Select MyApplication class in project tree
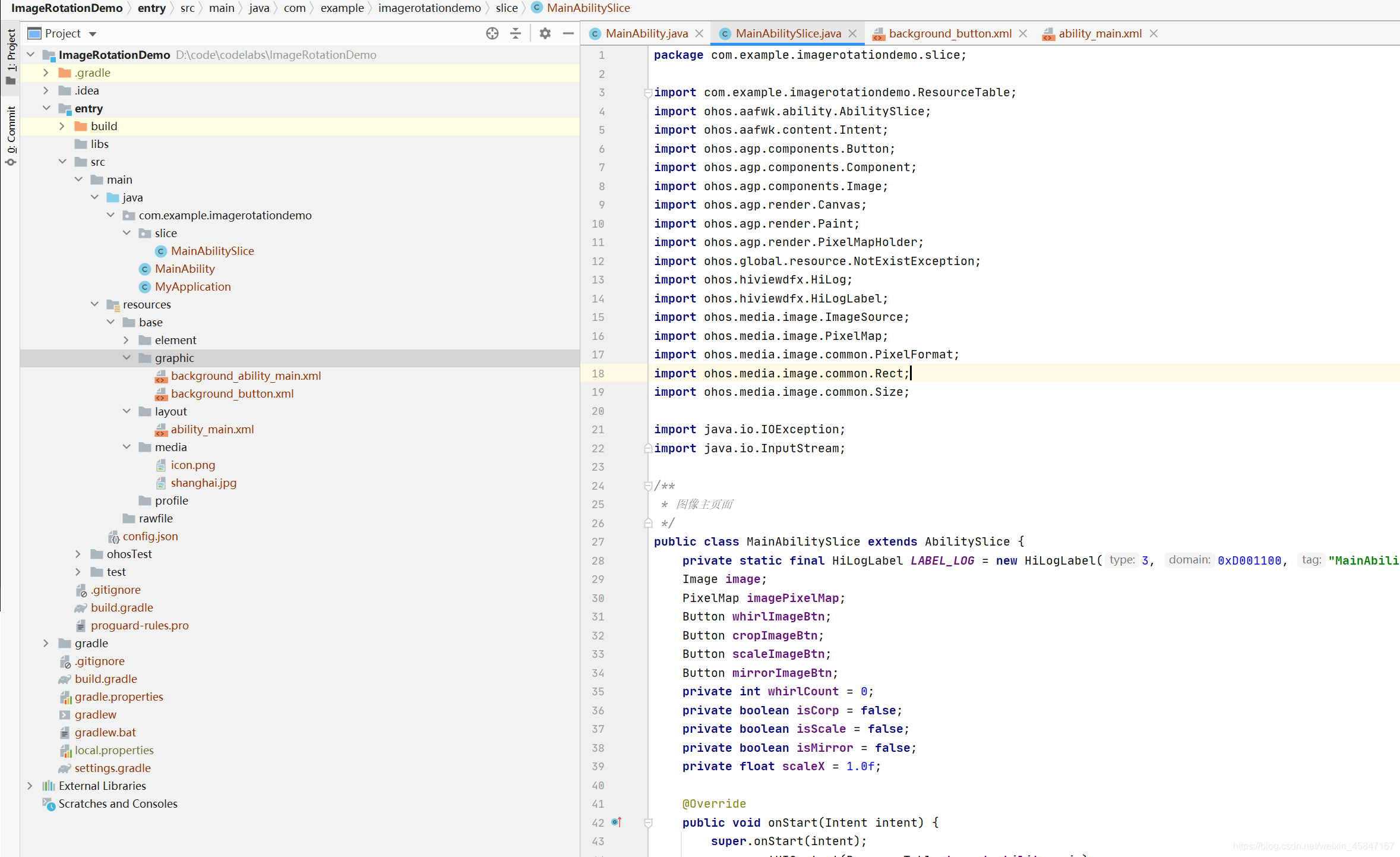1400x857 pixels. click(192, 286)
